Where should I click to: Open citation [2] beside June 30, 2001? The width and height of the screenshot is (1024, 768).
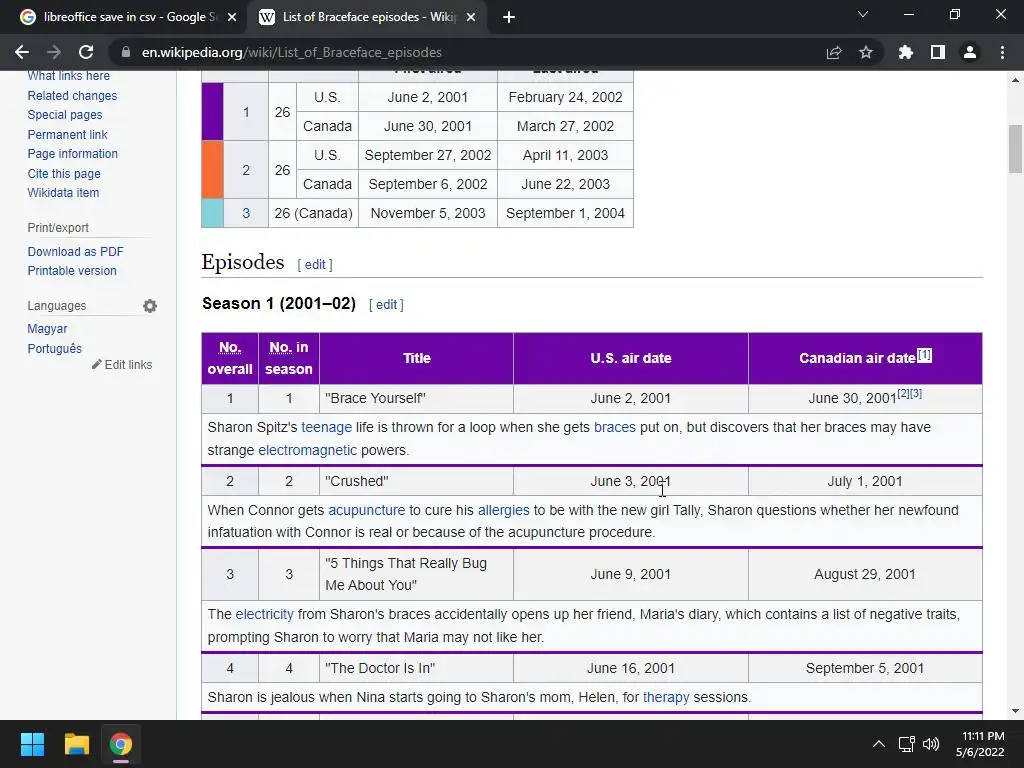(903, 393)
